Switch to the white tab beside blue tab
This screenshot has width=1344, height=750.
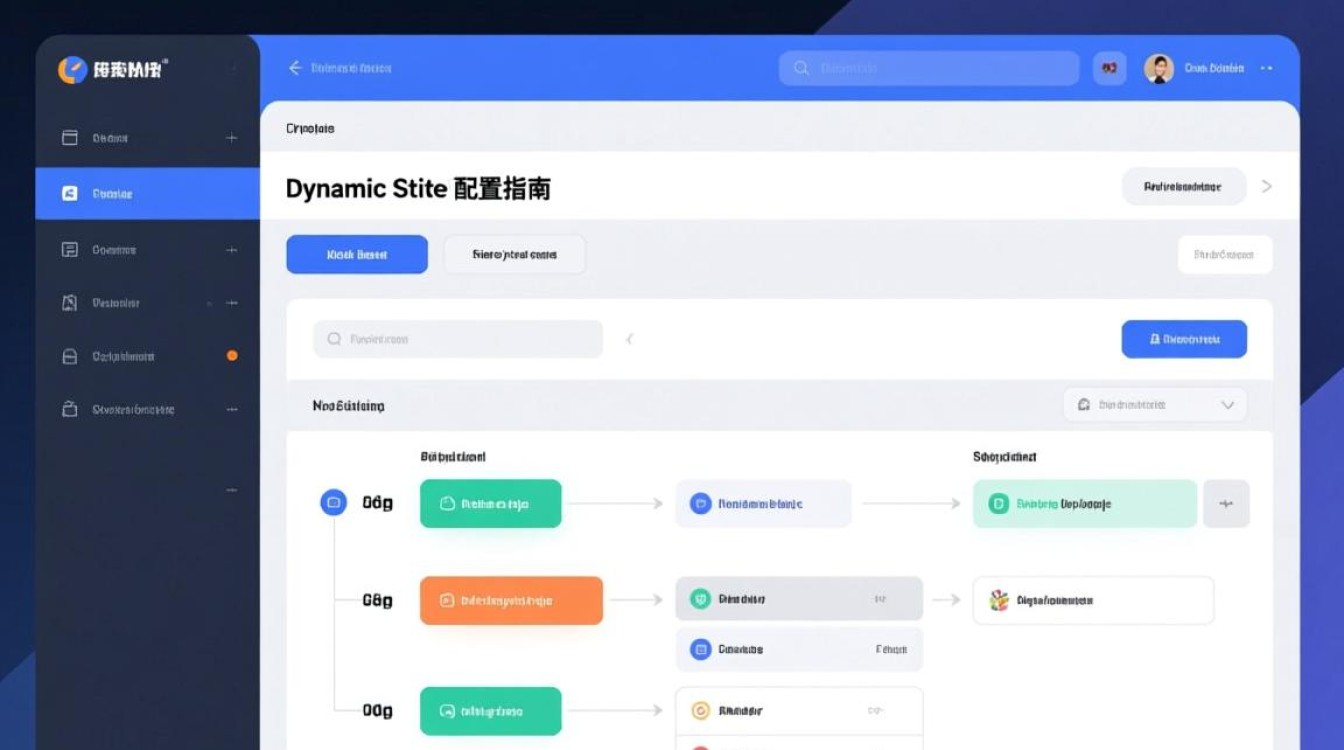click(x=514, y=255)
